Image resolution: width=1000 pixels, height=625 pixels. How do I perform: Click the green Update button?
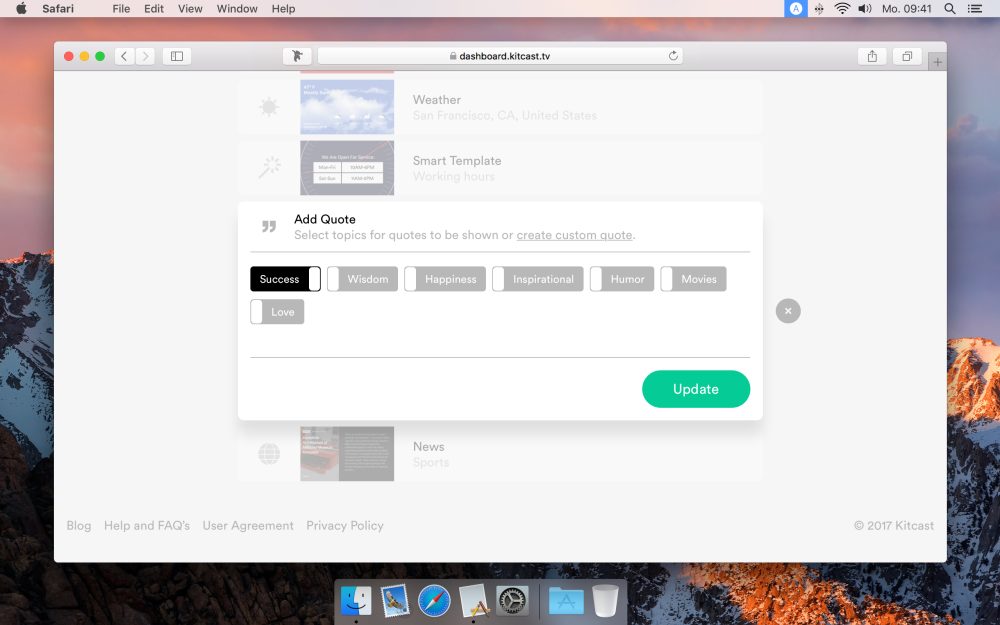pos(696,389)
